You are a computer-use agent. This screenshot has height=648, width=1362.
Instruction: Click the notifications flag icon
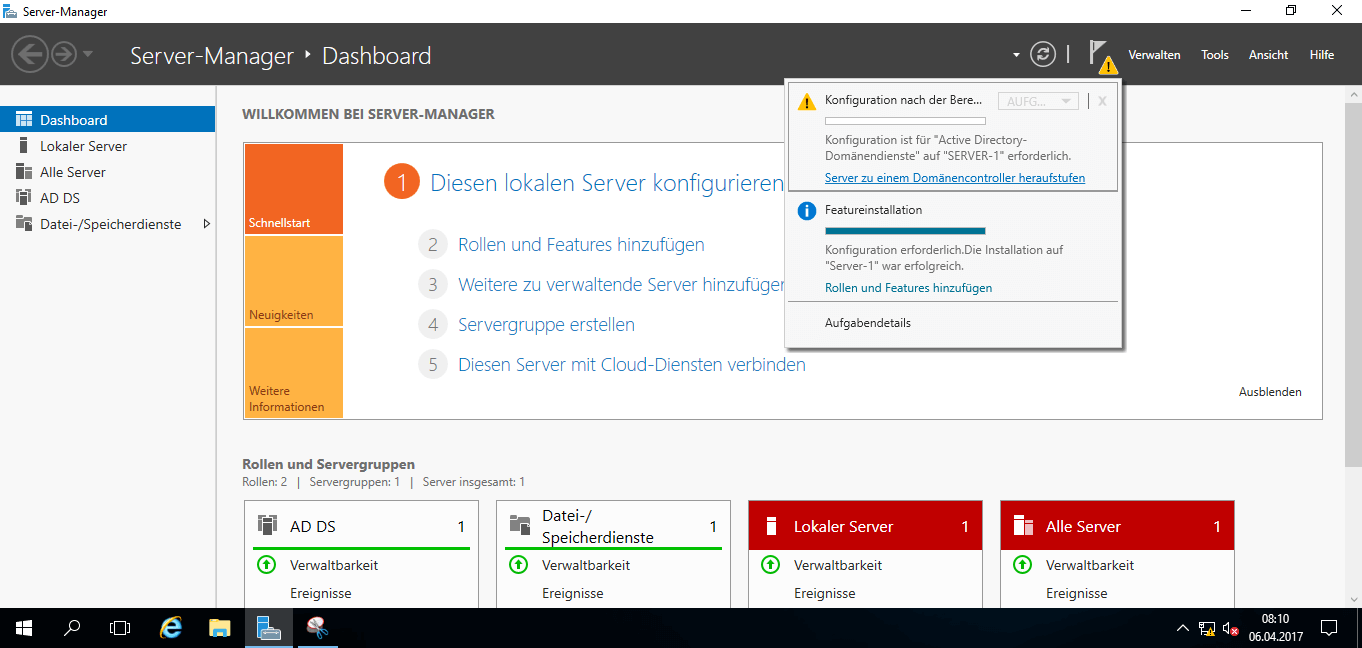(1101, 55)
